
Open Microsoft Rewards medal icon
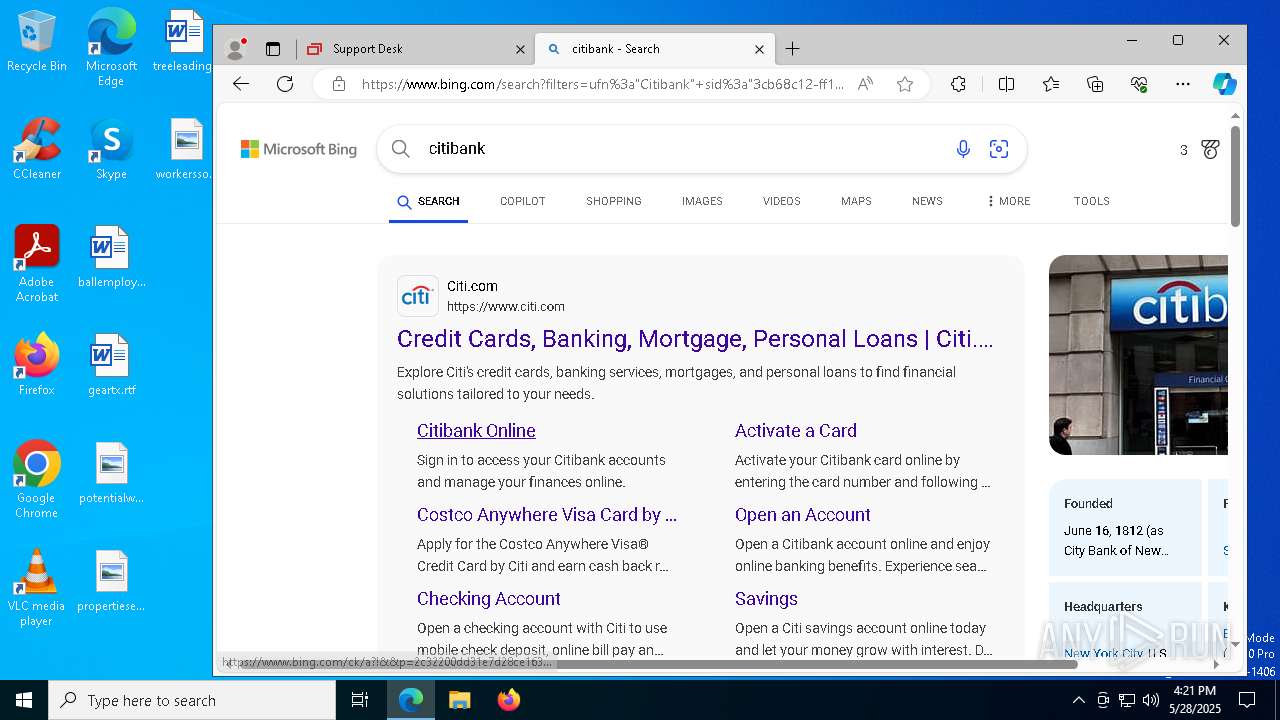tap(1210, 149)
